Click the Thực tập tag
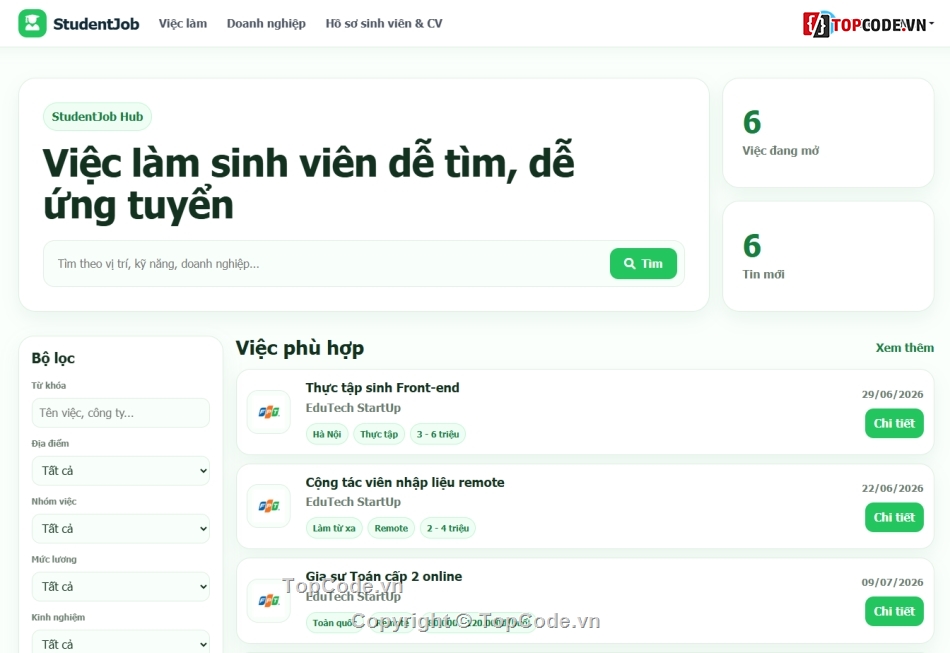 point(379,434)
